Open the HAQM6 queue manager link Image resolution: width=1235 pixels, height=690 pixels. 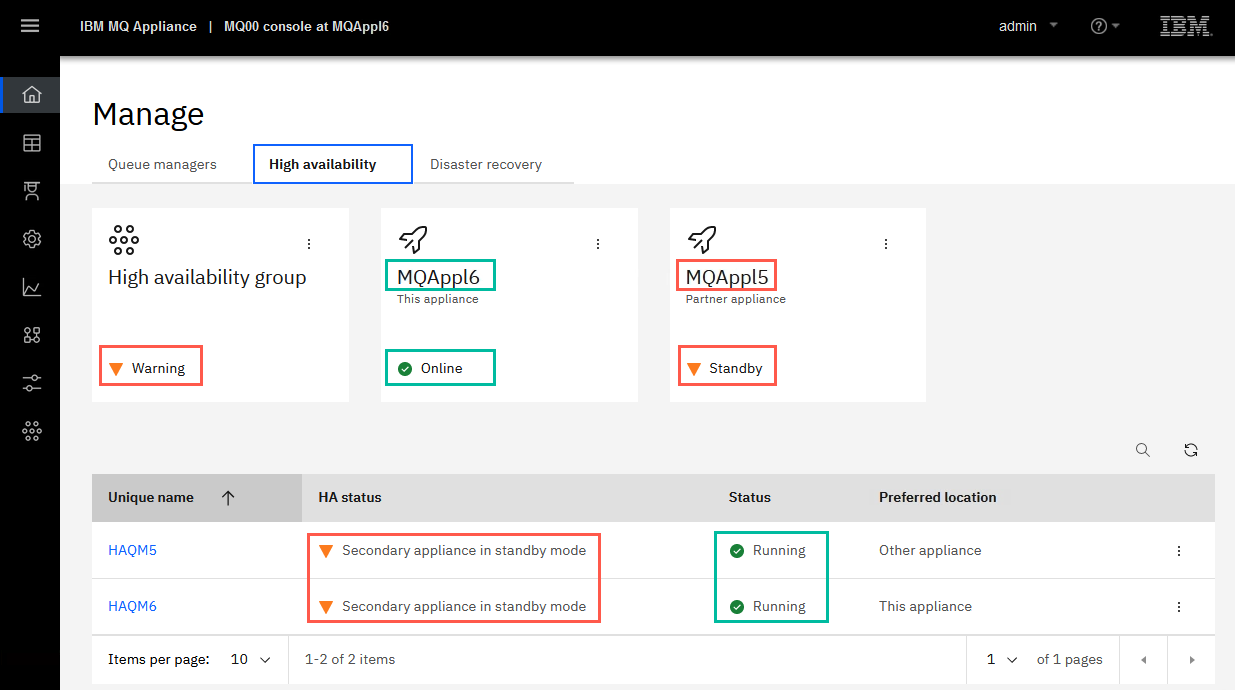[x=132, y=606]
